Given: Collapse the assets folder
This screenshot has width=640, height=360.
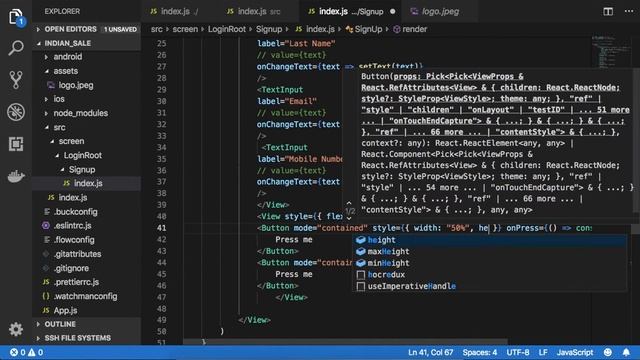Looking at the screenshot, I should 87,71.
